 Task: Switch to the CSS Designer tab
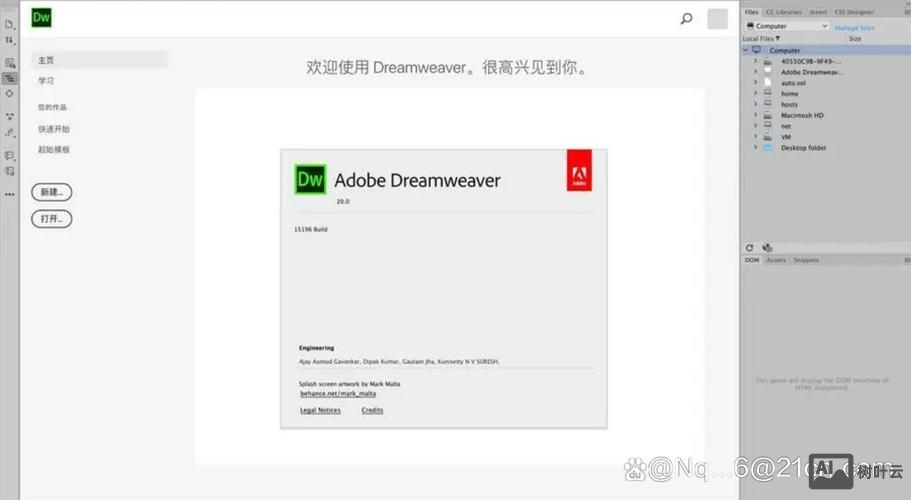pyautogui.click(x=853, y=12)
